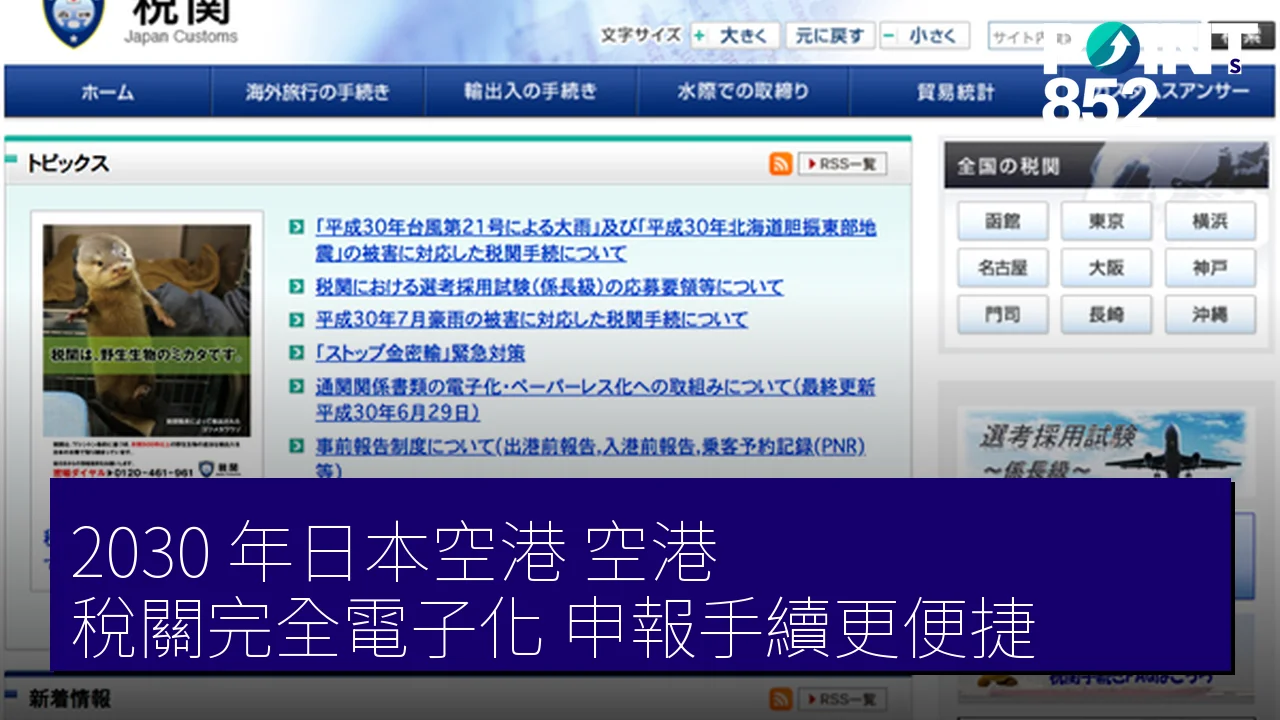Image resolution: width=1280 pixels, height=720 pixels.
Task: Click the 選考採用試験 airplane banner
Action: point(1105,443)
